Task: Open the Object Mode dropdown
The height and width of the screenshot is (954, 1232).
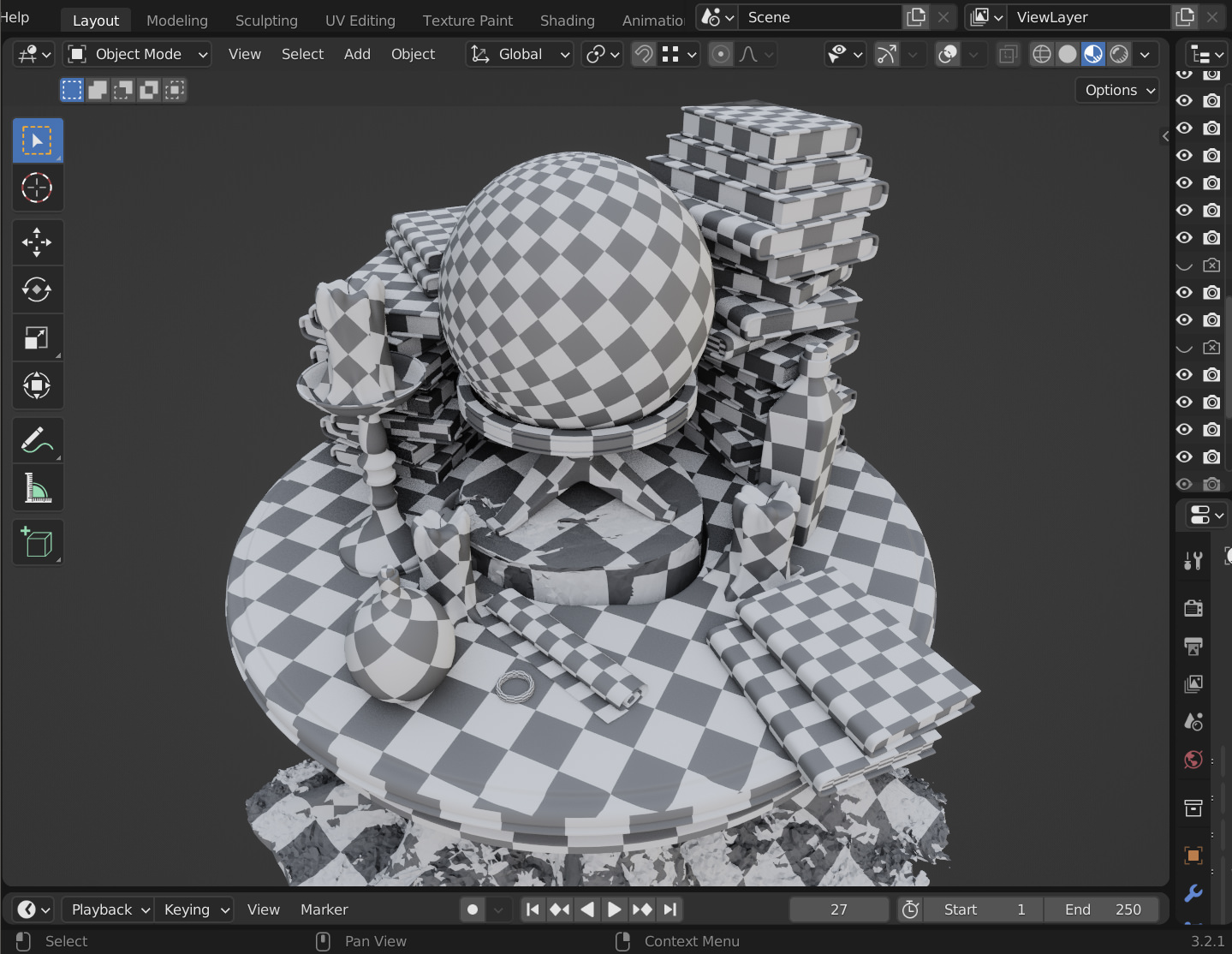Action: coord(136,54)
